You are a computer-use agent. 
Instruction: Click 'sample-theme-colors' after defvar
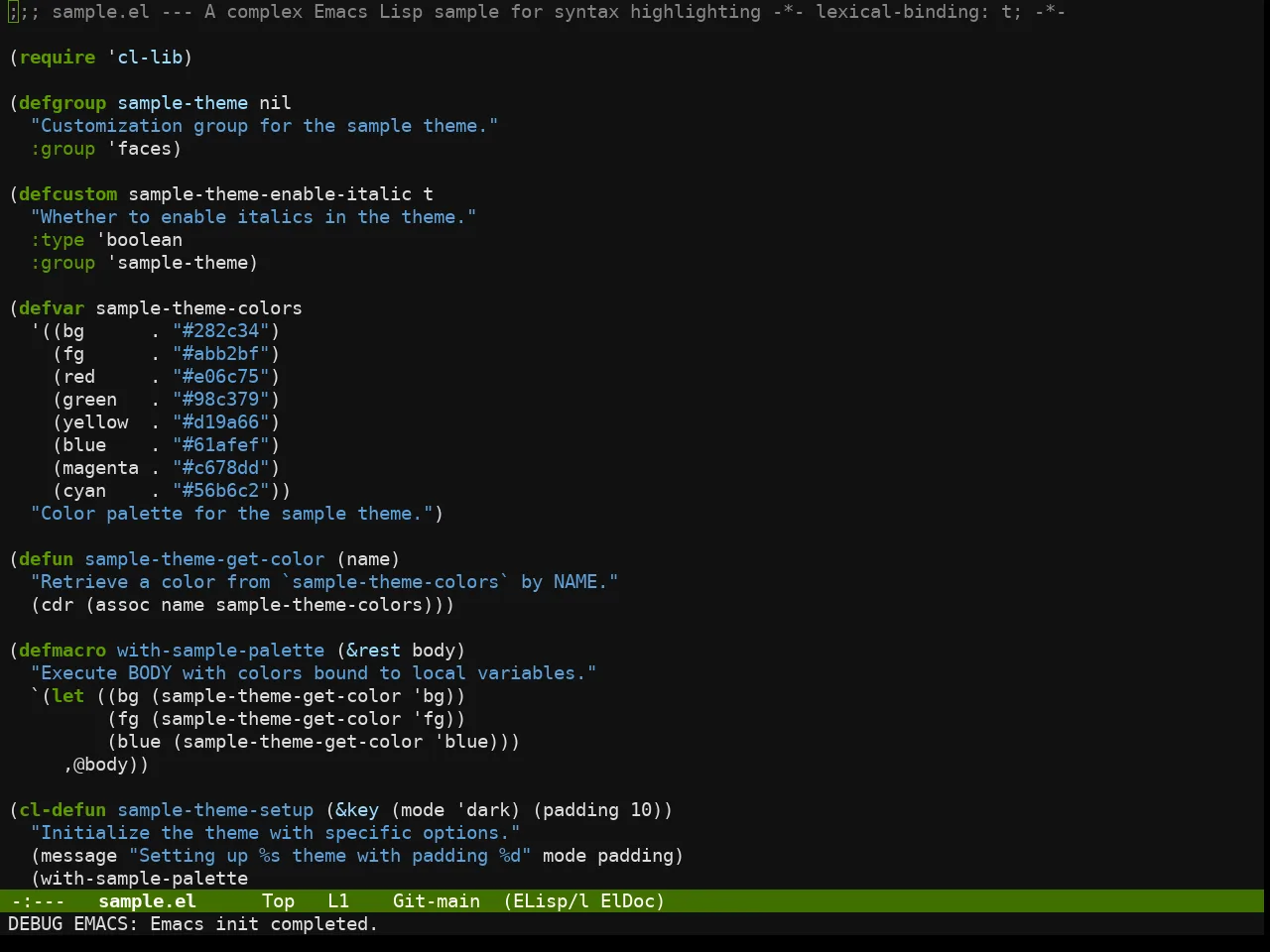tap(199, 308)
